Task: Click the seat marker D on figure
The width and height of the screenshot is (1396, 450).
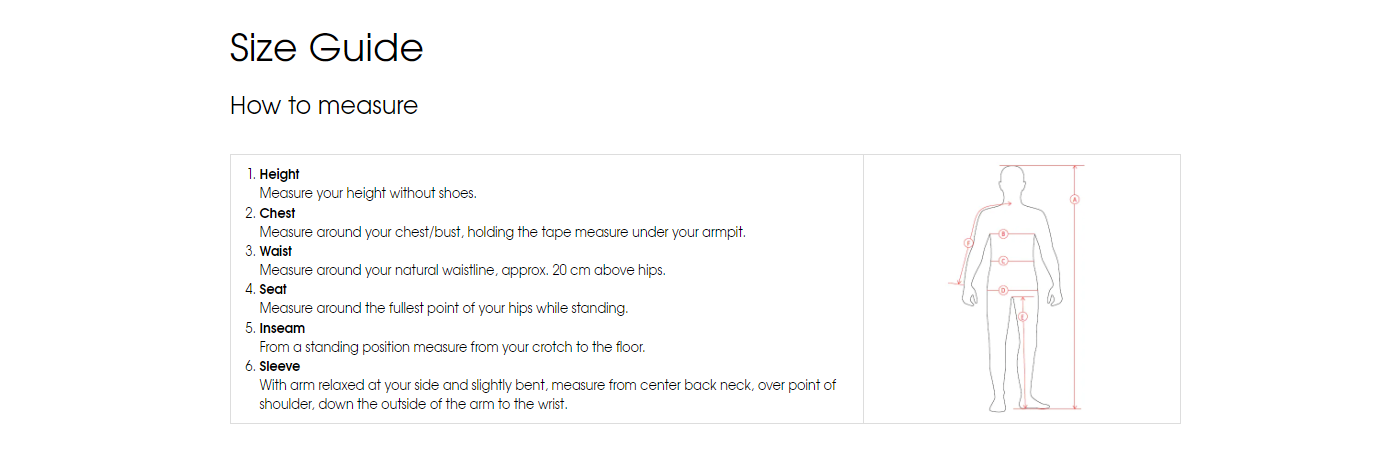Action: [1003, 290]
